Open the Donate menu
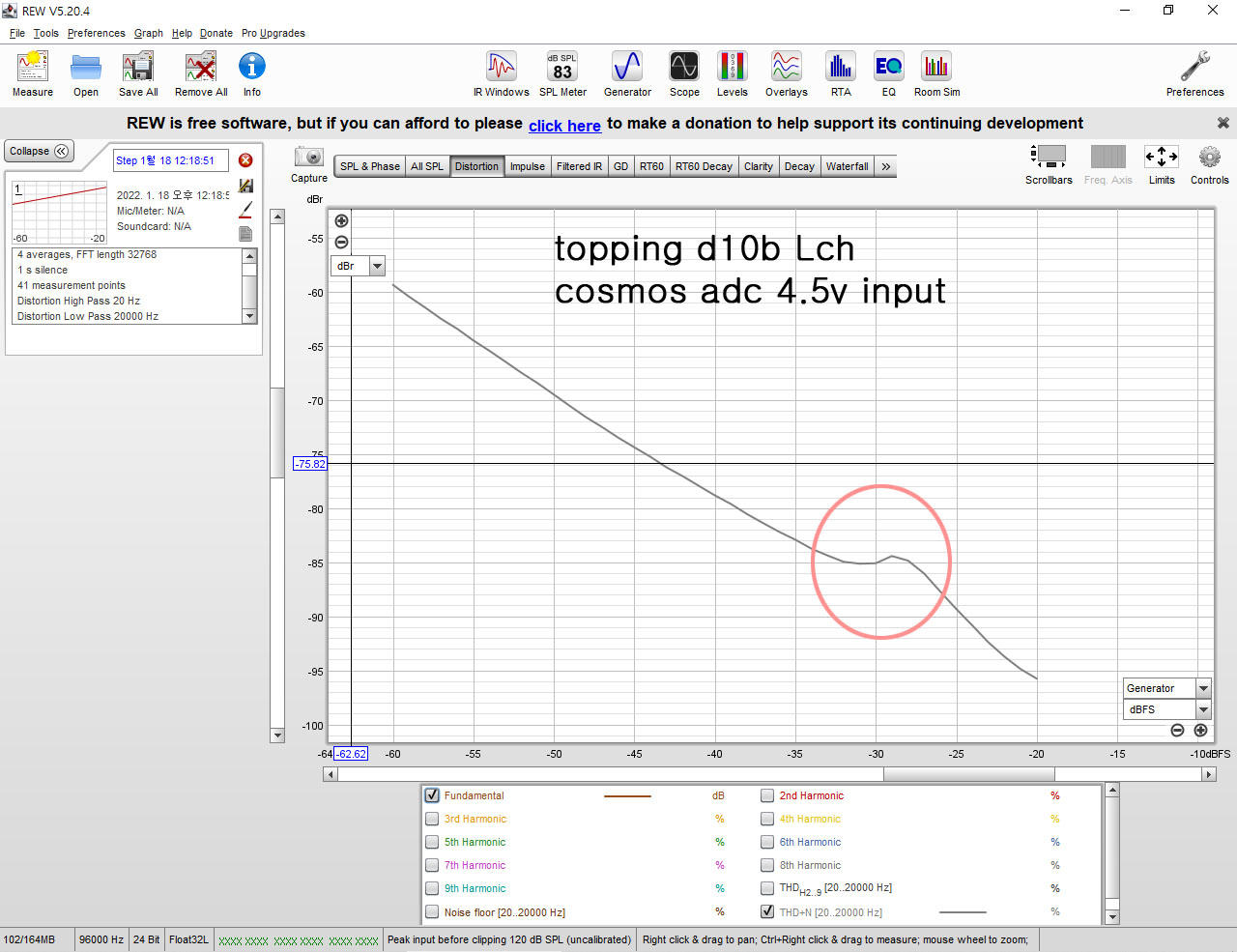The image size is (1237, 952). pyautogui.click(x=216, y=33)
